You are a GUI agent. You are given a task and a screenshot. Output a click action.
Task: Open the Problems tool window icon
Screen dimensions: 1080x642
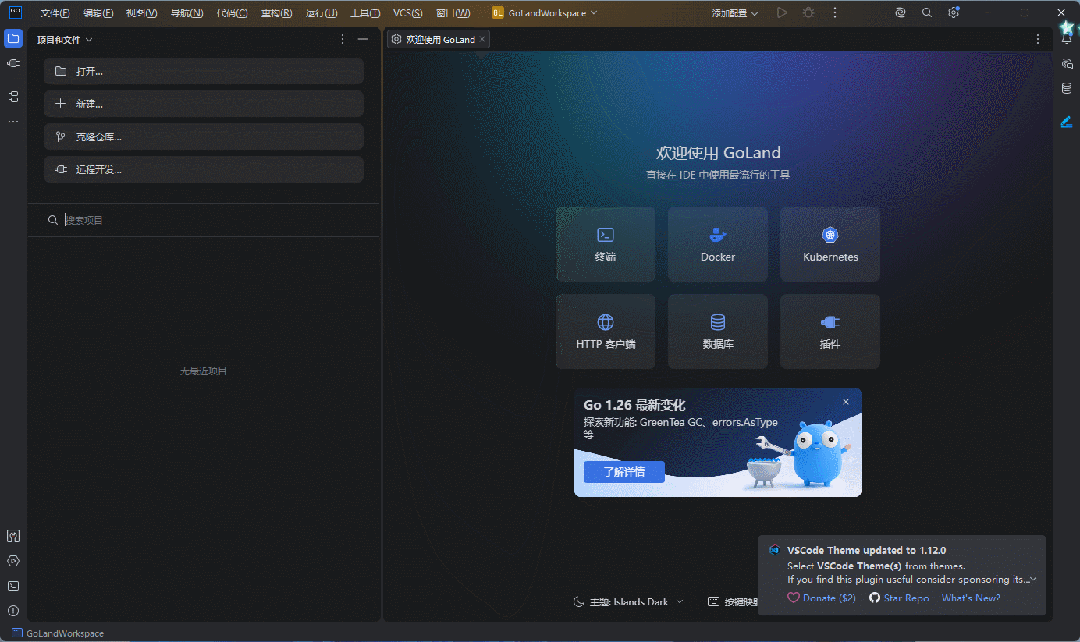click(13, 610)
